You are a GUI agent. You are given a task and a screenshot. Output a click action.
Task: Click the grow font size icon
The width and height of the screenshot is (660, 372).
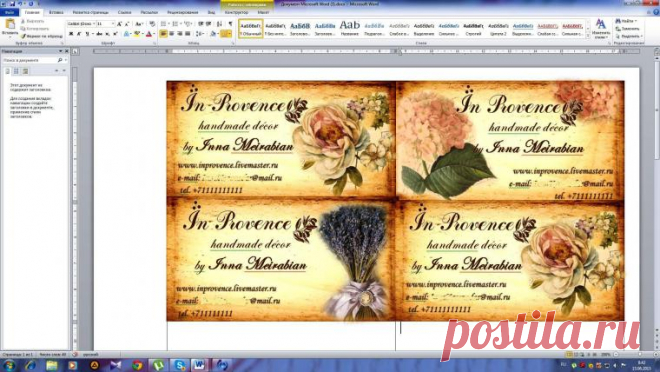(x=120, y=24)
